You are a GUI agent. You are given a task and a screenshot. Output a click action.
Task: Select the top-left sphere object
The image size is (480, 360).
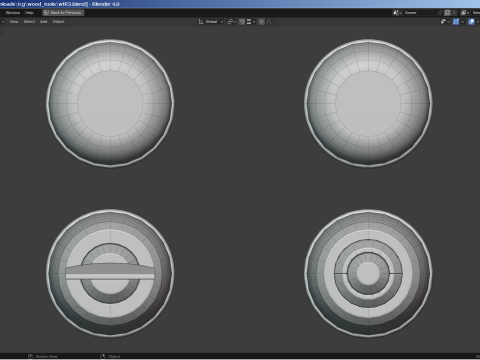coord(110,103)
